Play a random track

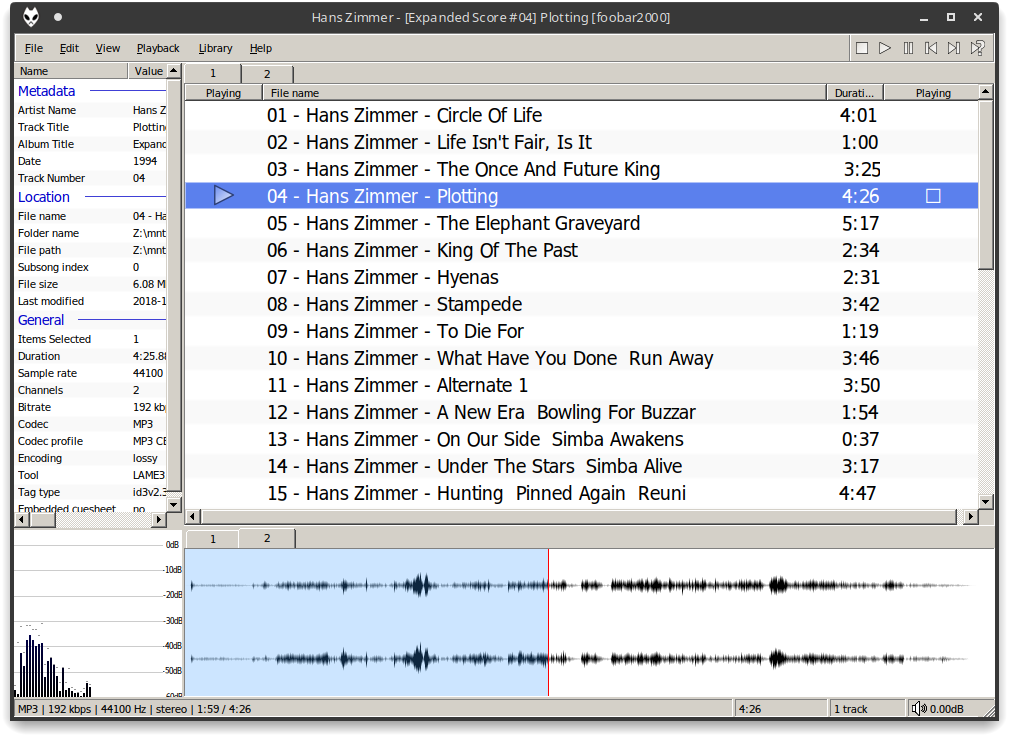[977, 48]
